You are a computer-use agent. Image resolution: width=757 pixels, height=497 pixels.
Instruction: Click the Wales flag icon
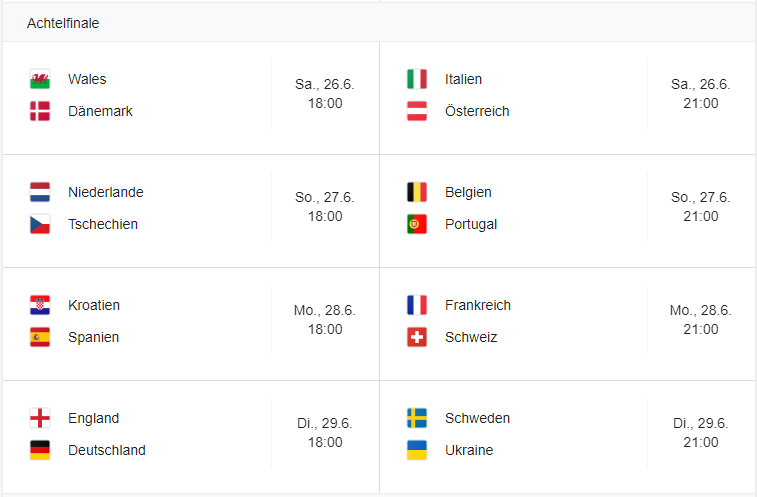point(40,79)
